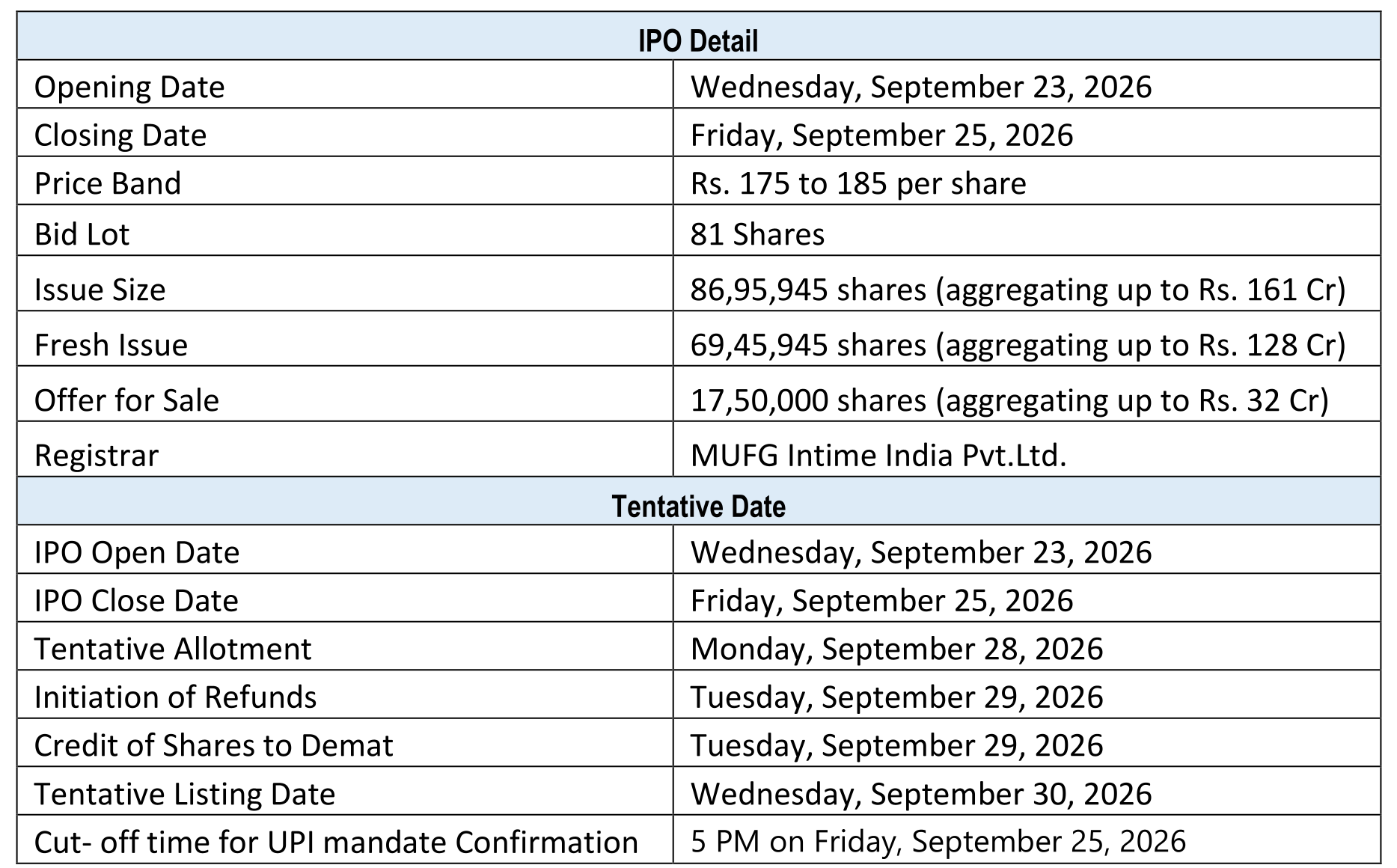1397x868 pixels.
Task: Select the Tentative Listing Date Wednesday, September 30
Action: 1027,791
